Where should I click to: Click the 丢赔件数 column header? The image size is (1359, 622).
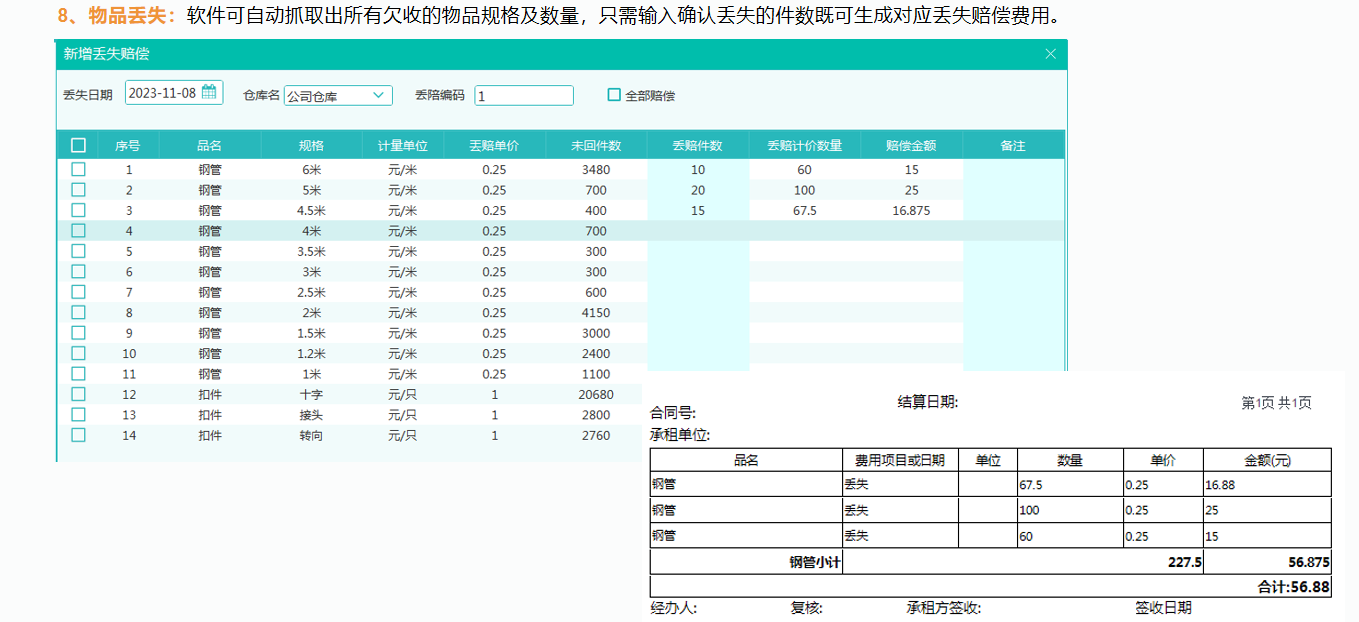pos(698,145)
